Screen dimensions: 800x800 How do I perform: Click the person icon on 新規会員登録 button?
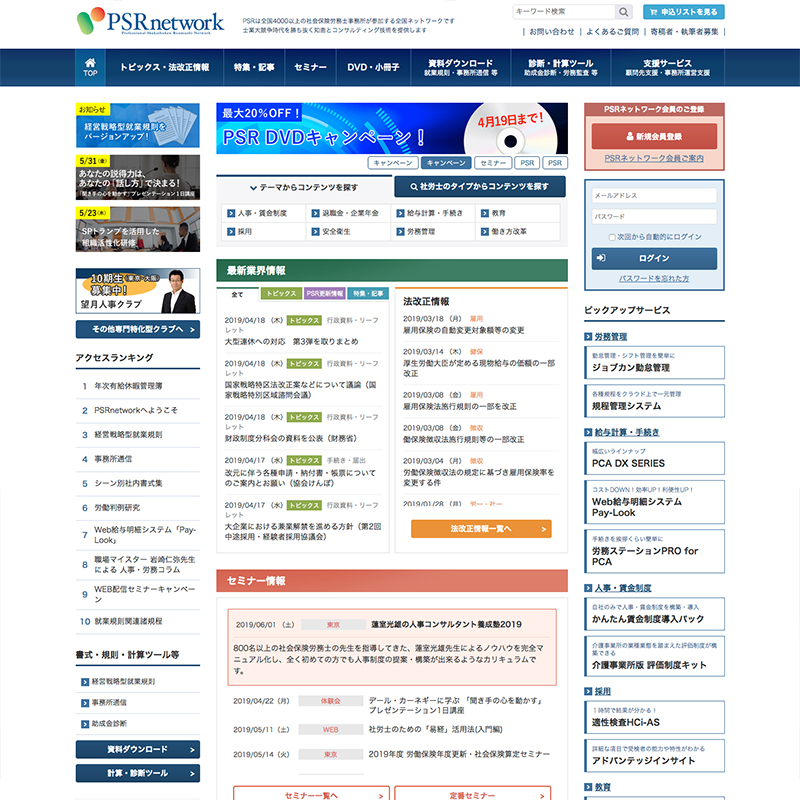pos(630,136)
